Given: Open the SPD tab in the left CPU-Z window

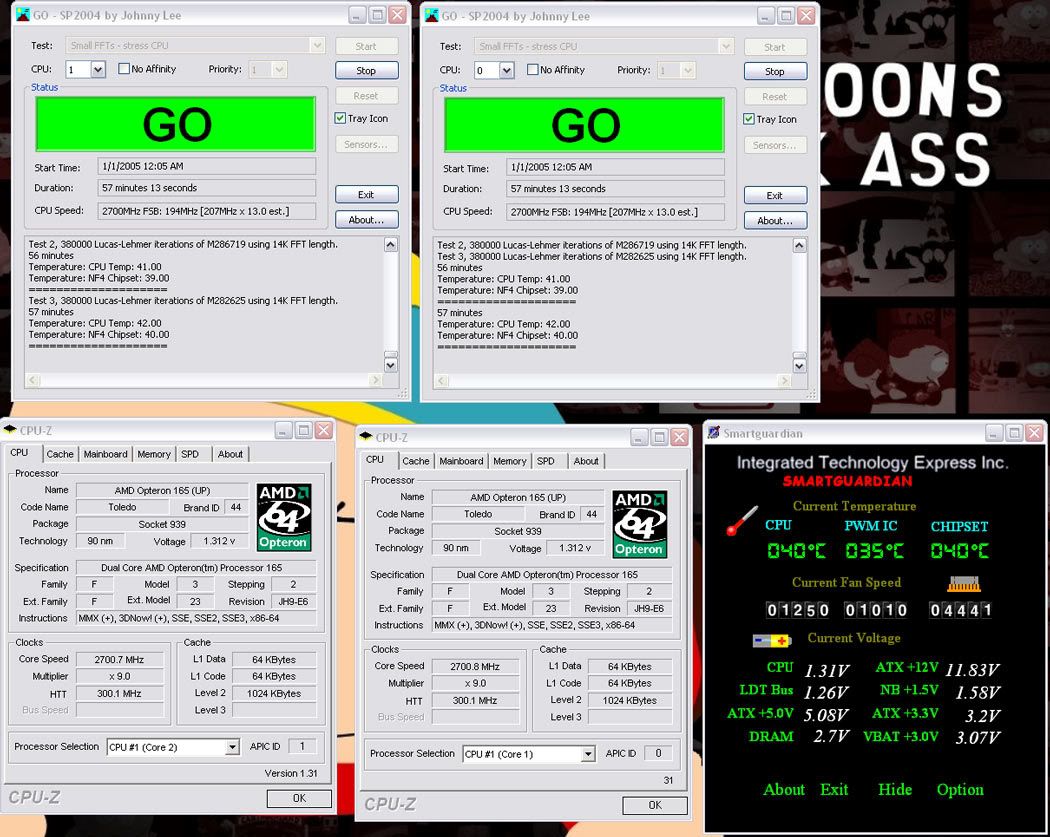Looking at the screenshot, I should click(190, 453).
